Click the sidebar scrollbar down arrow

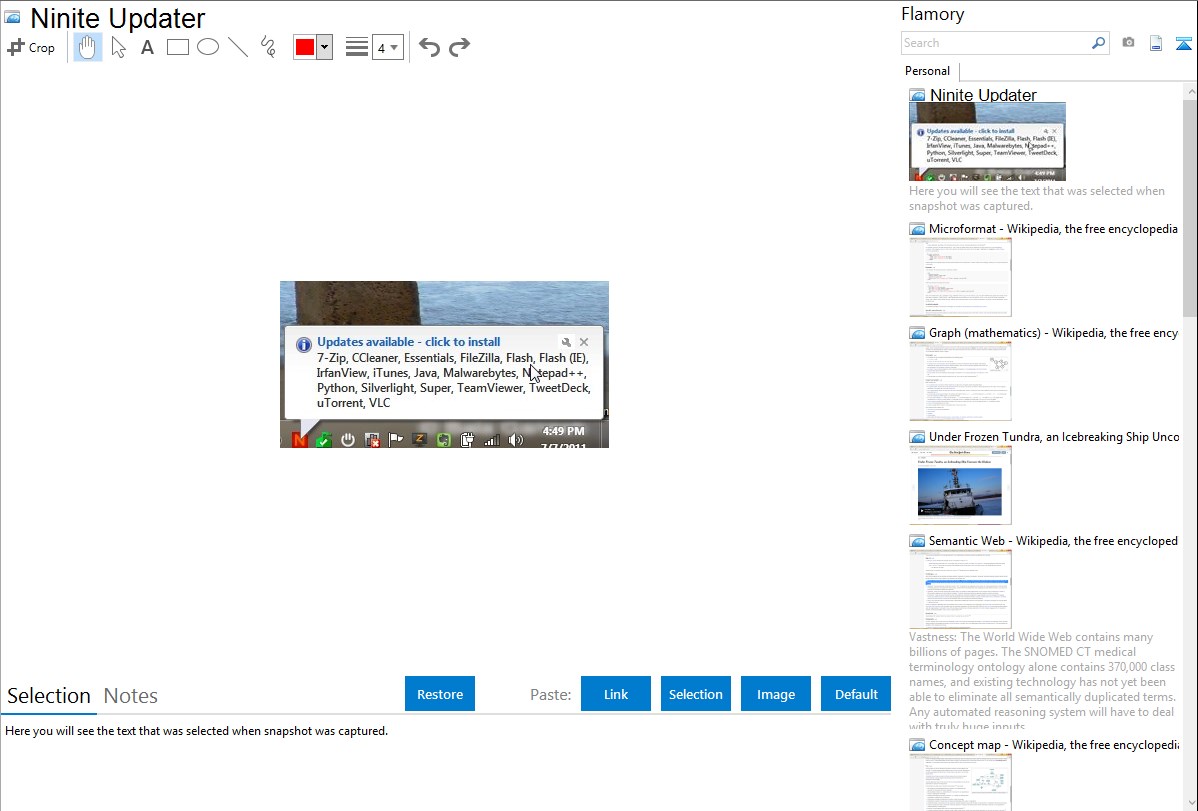[1190, 803]
